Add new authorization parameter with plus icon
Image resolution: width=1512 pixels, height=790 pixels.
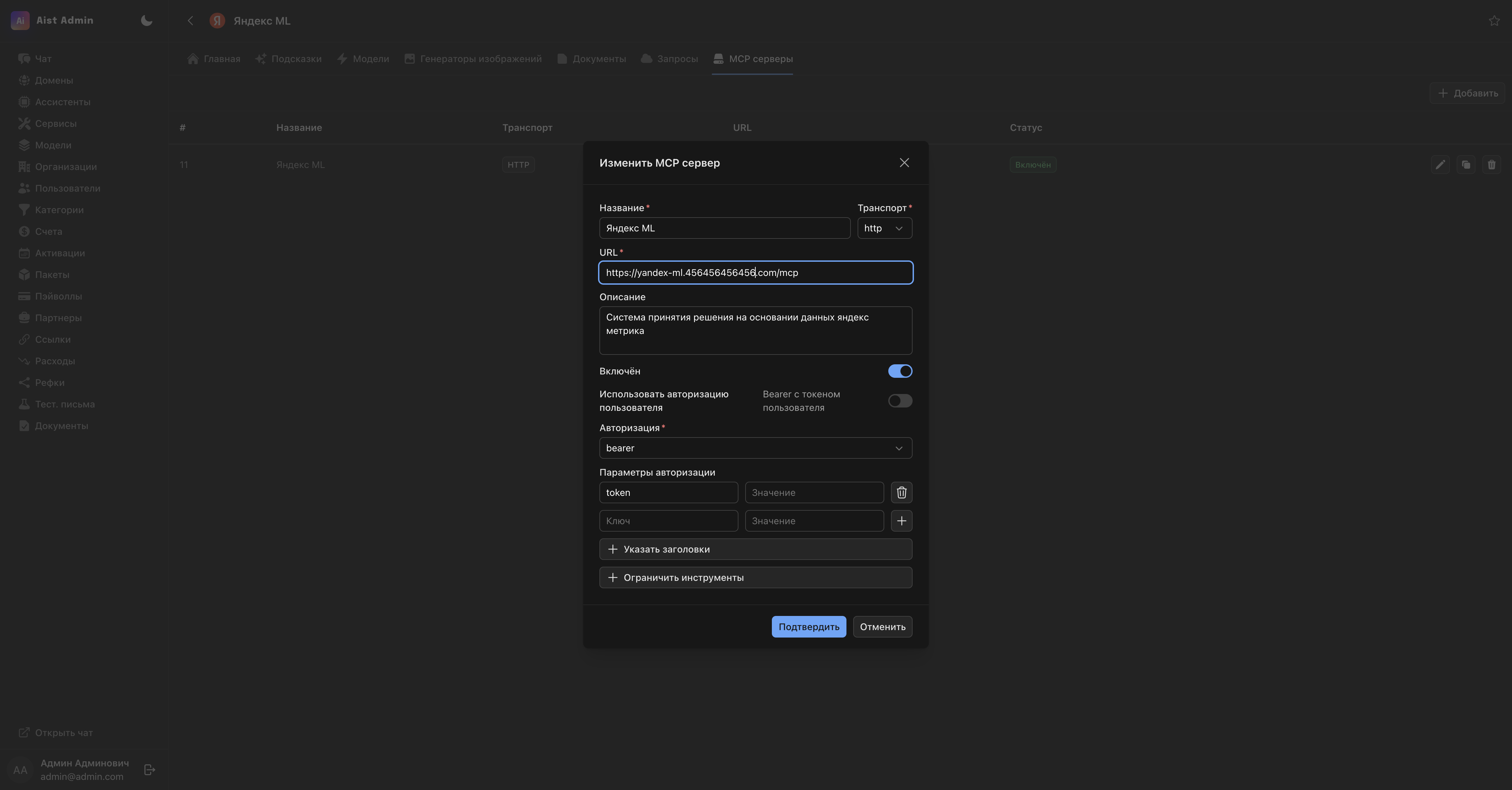pyautogui.click(x=901, y=521)
